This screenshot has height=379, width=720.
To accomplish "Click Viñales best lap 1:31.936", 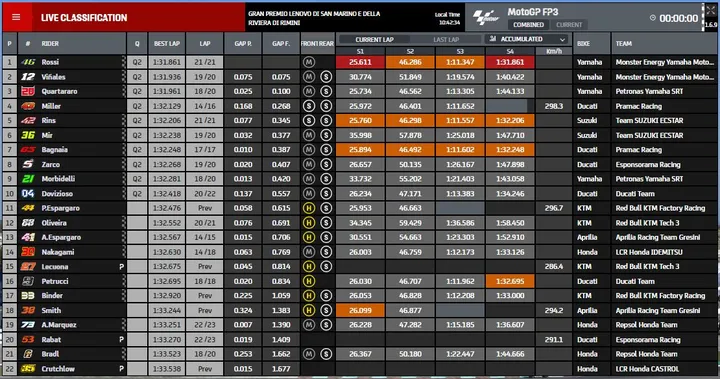I will (167, 77).
